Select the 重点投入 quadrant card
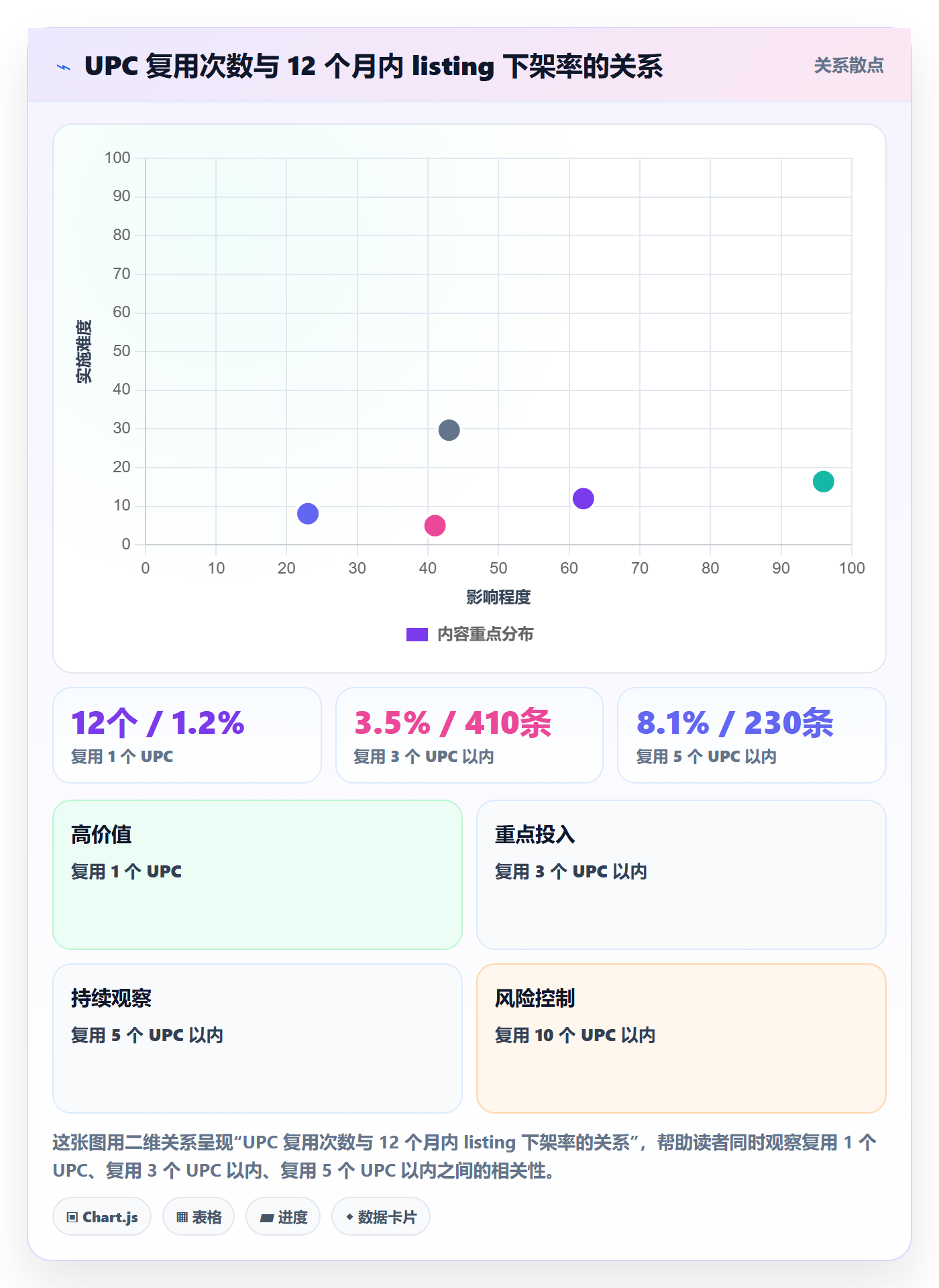 coord(681,875)
